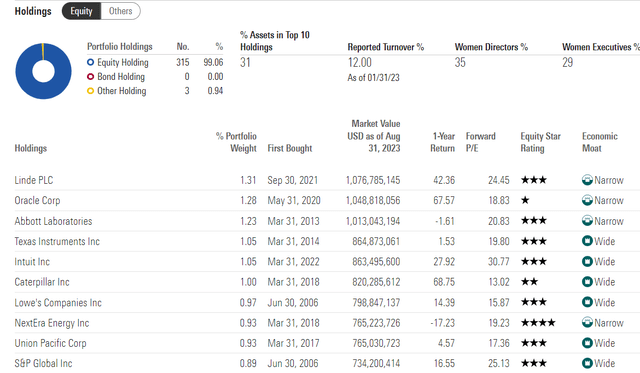Click the Narrow moat icon for Linde PLC
This screenshot has width=640, height=373.
[587, 180]
